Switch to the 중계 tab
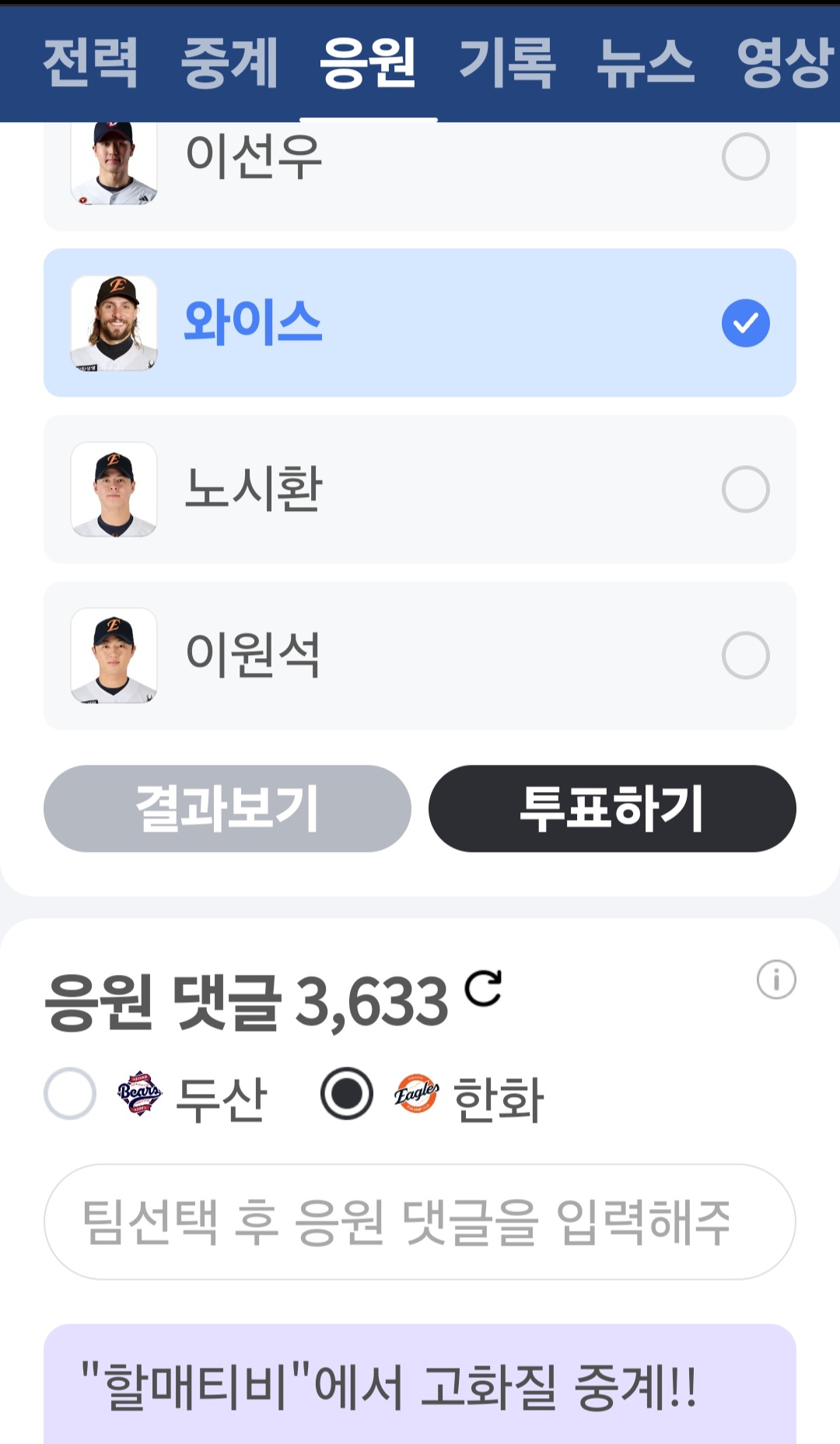 [229, 62]
